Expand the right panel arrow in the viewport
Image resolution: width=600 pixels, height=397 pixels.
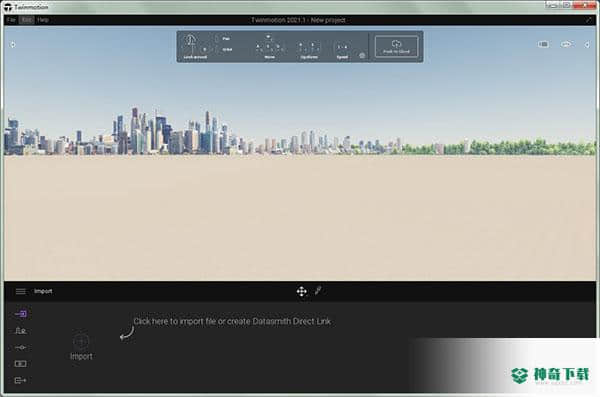click(x=587, y=45)
